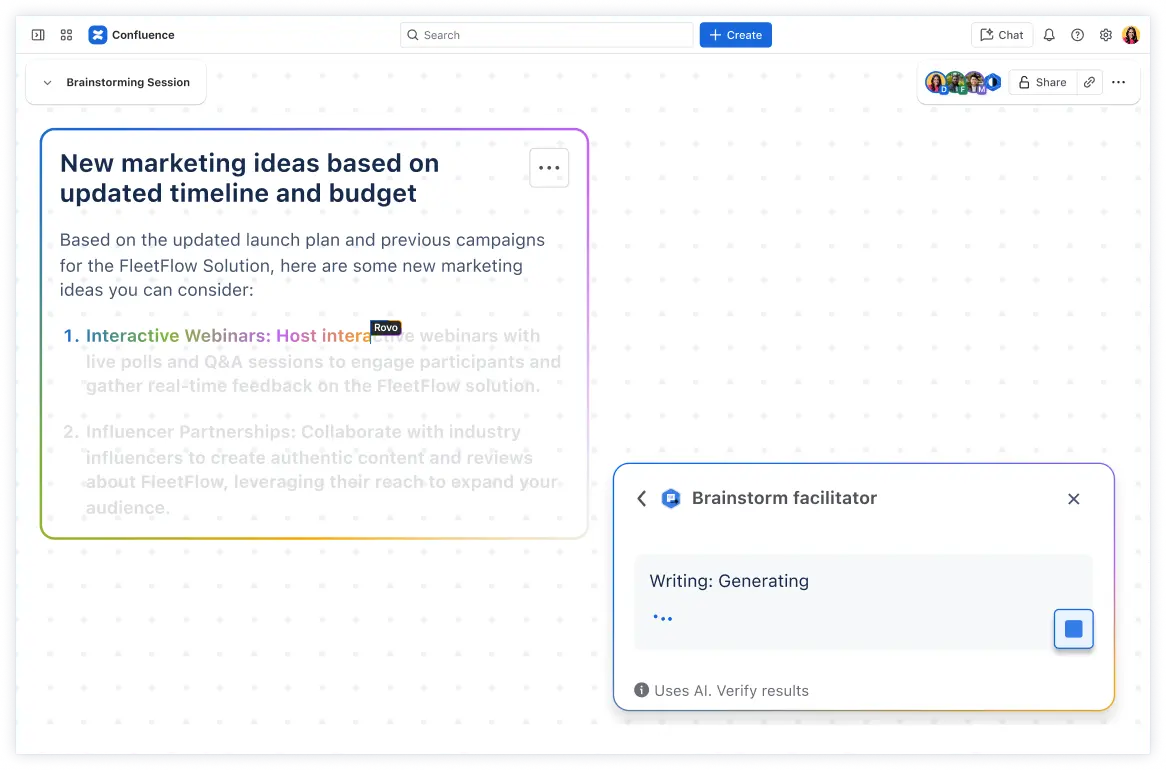The height and width of the screenshot is (770, 1166).
Task: Click the Confluence logo
Action: click(x=98, y=35)
